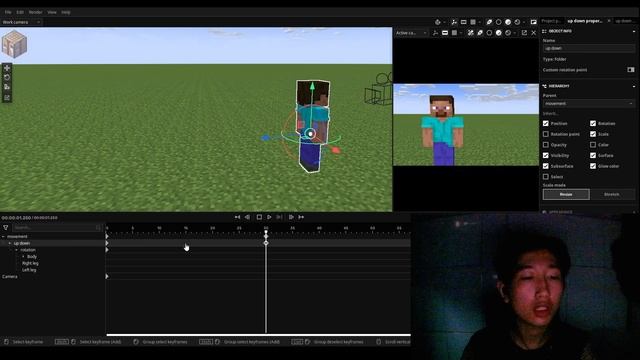Click the snap icon on the Work camera toolbar
Image resolution: width=640 pixels, height=360 pixels.
tap(438, 22)
